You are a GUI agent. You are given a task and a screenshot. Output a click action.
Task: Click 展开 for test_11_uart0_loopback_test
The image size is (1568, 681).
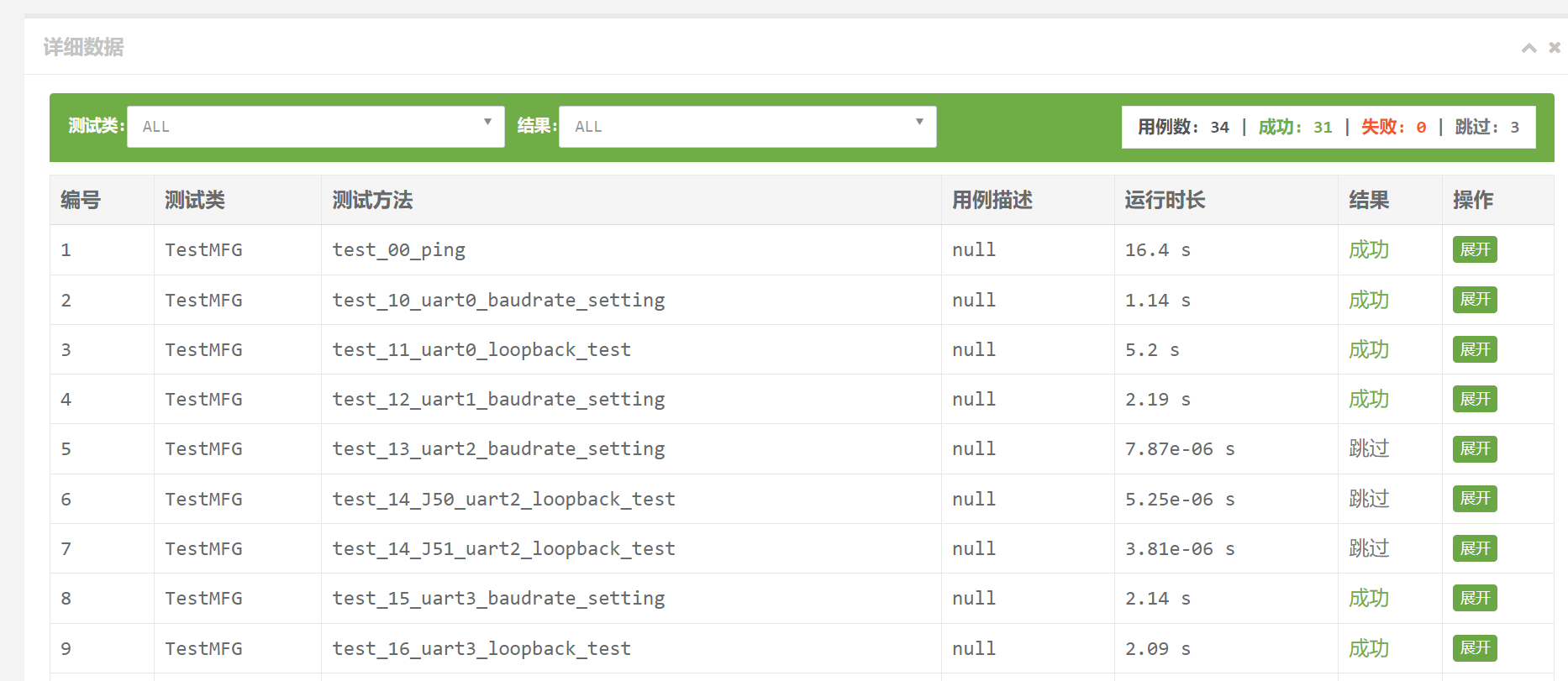click(x=1475, y=349)
